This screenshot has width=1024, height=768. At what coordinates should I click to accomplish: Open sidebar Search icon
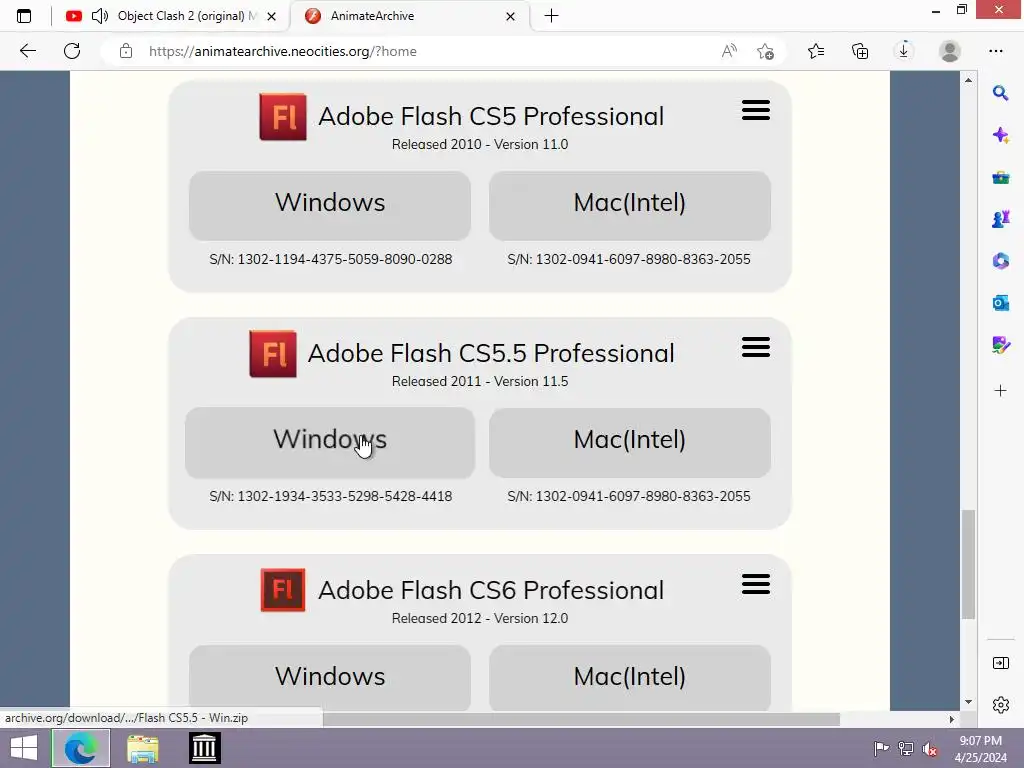1000,93
